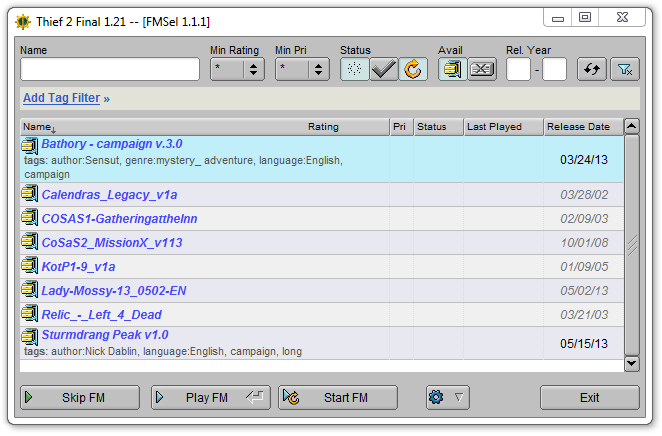The height and width of the screenshot is (436, 662).
Task: Increase the Min Pri spinner value
Action: (318, 65)
